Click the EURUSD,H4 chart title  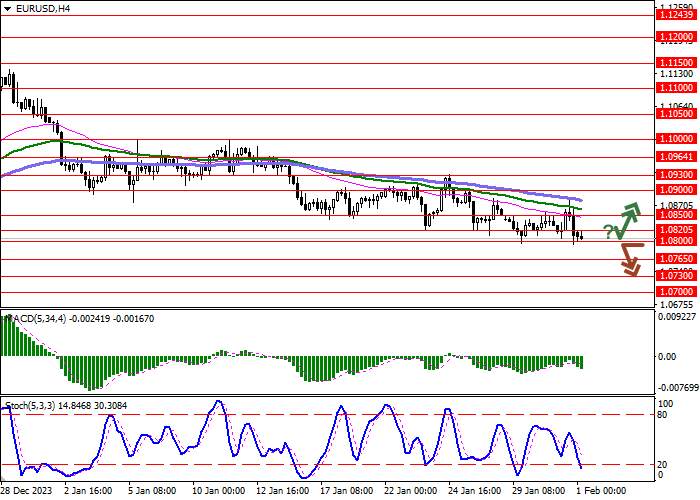pyautogui.click(x=42, y=9)
